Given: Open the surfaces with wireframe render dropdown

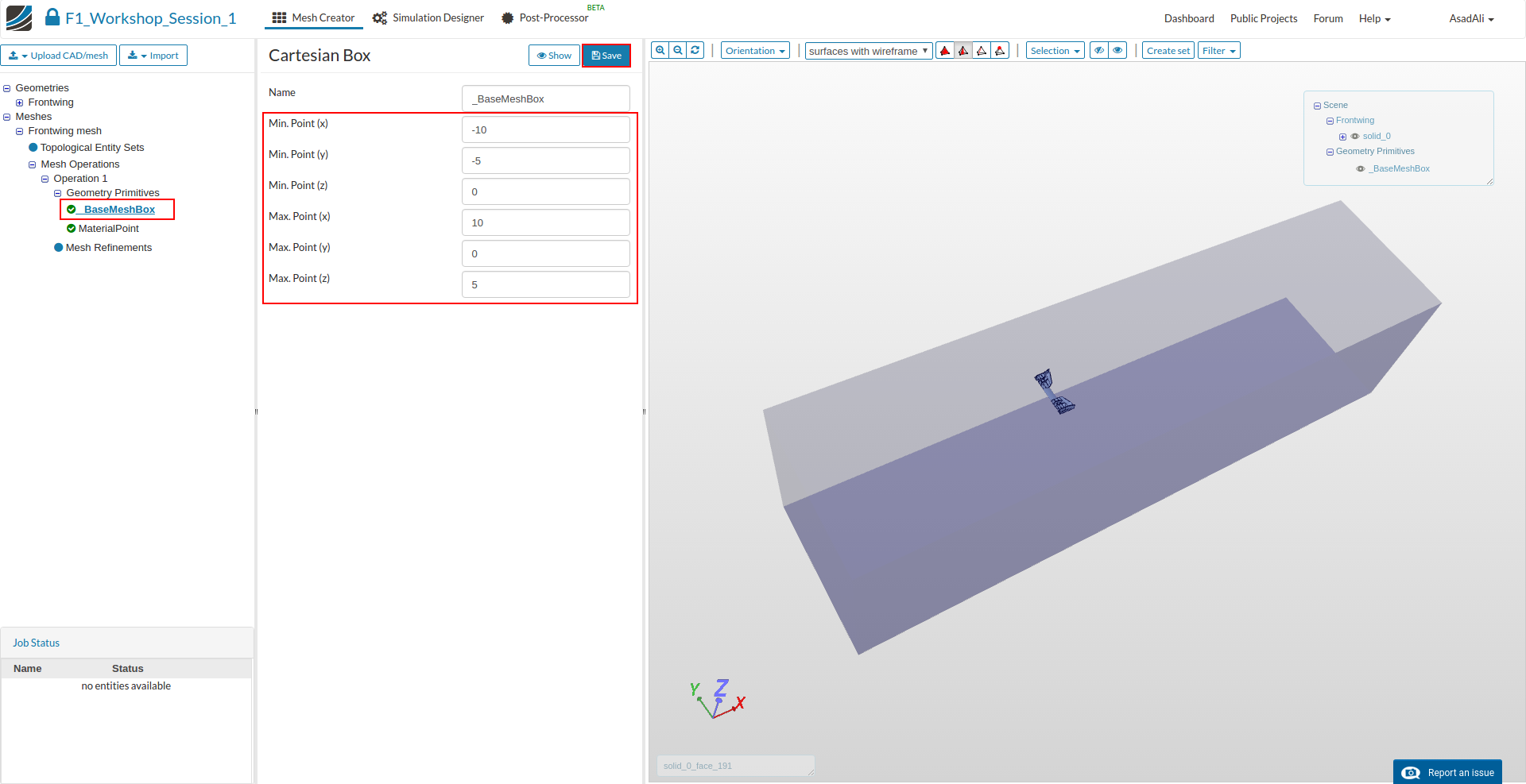Looking at the screenshot, I should point(869,51).
